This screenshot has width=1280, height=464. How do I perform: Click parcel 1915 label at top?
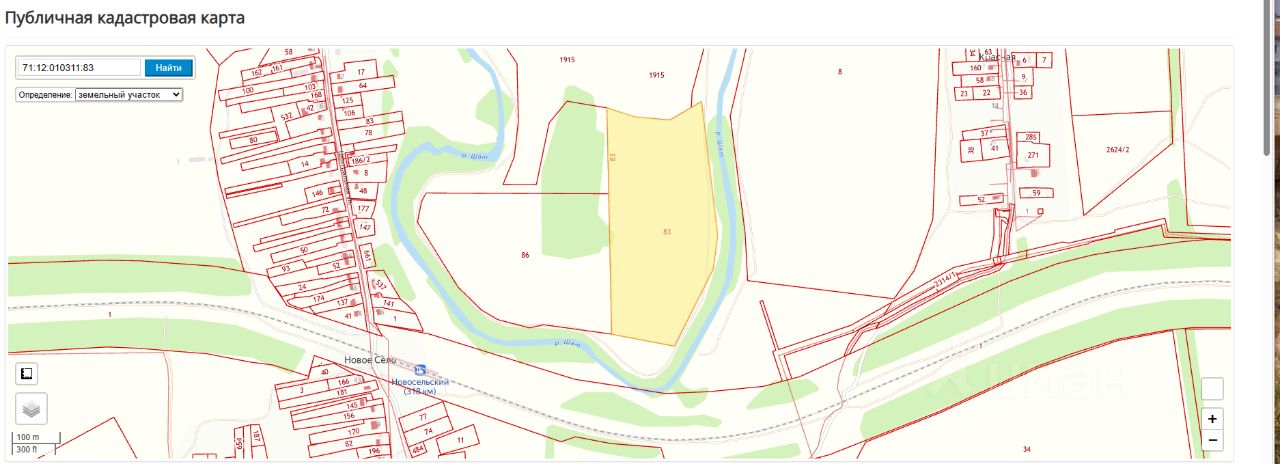click(x=656, y=75)
